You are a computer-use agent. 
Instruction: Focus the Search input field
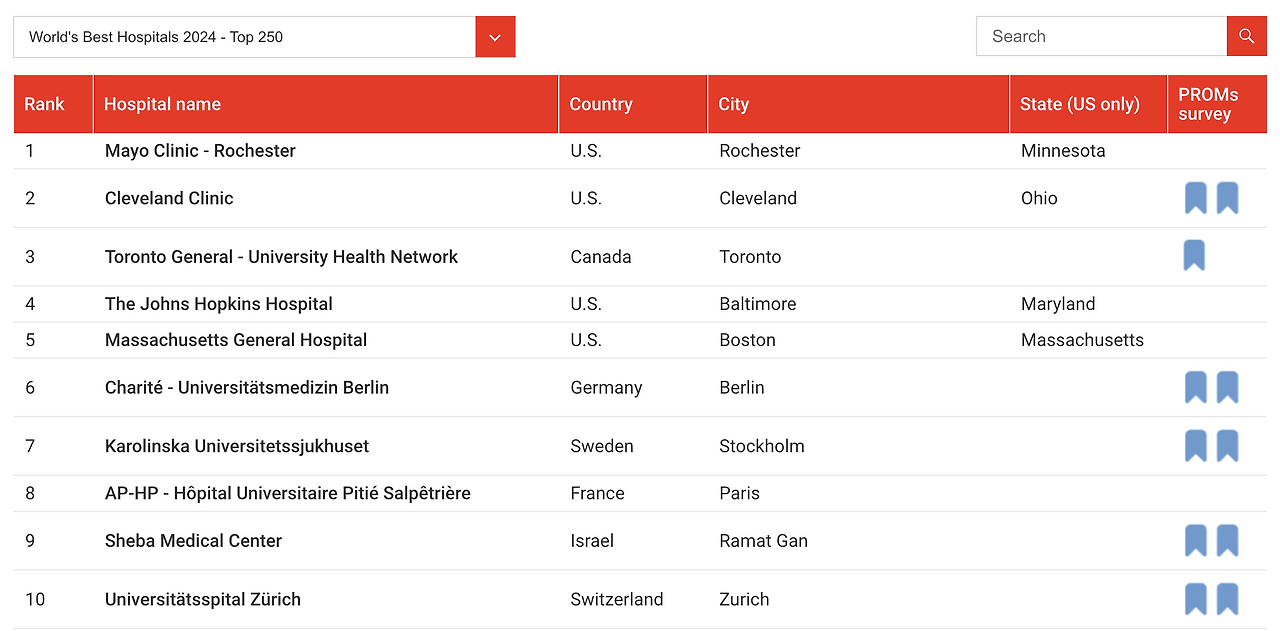click(1101, 36)
